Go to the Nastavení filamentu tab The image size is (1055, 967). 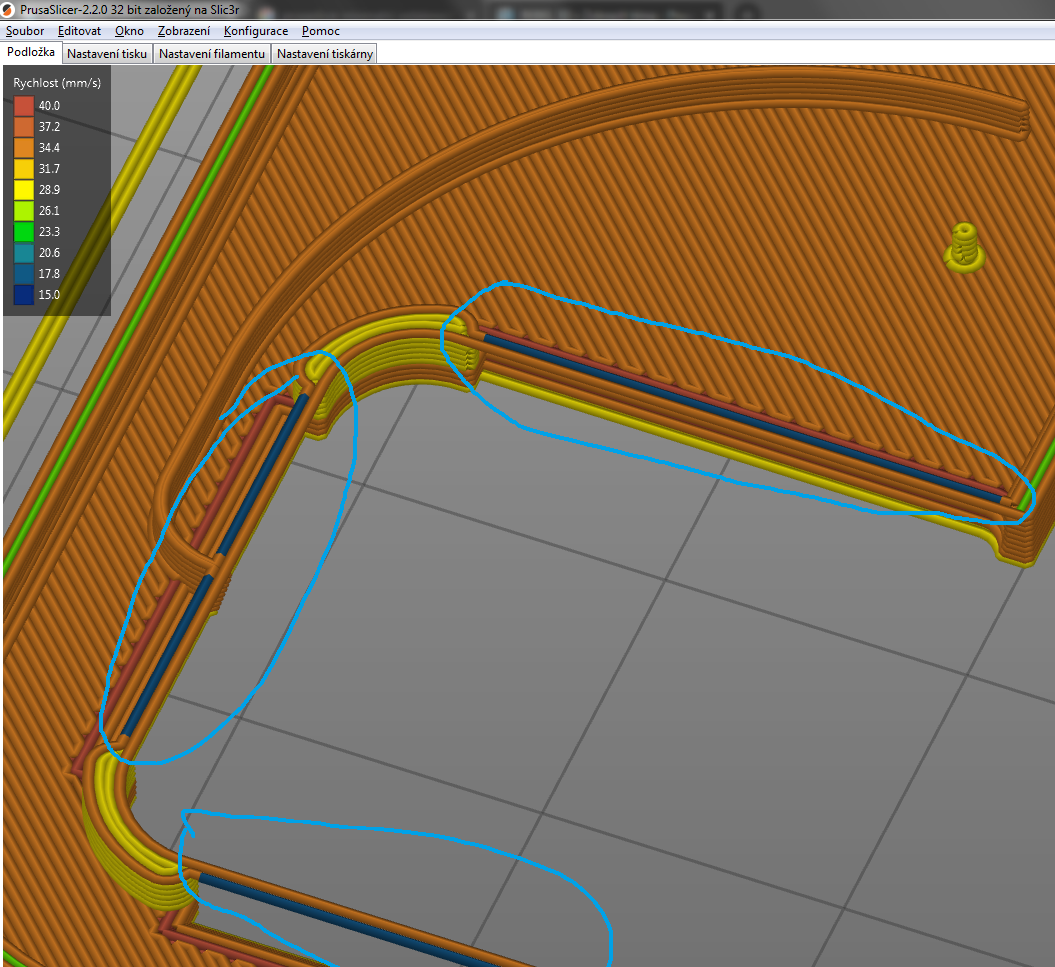tap(213, 54)
